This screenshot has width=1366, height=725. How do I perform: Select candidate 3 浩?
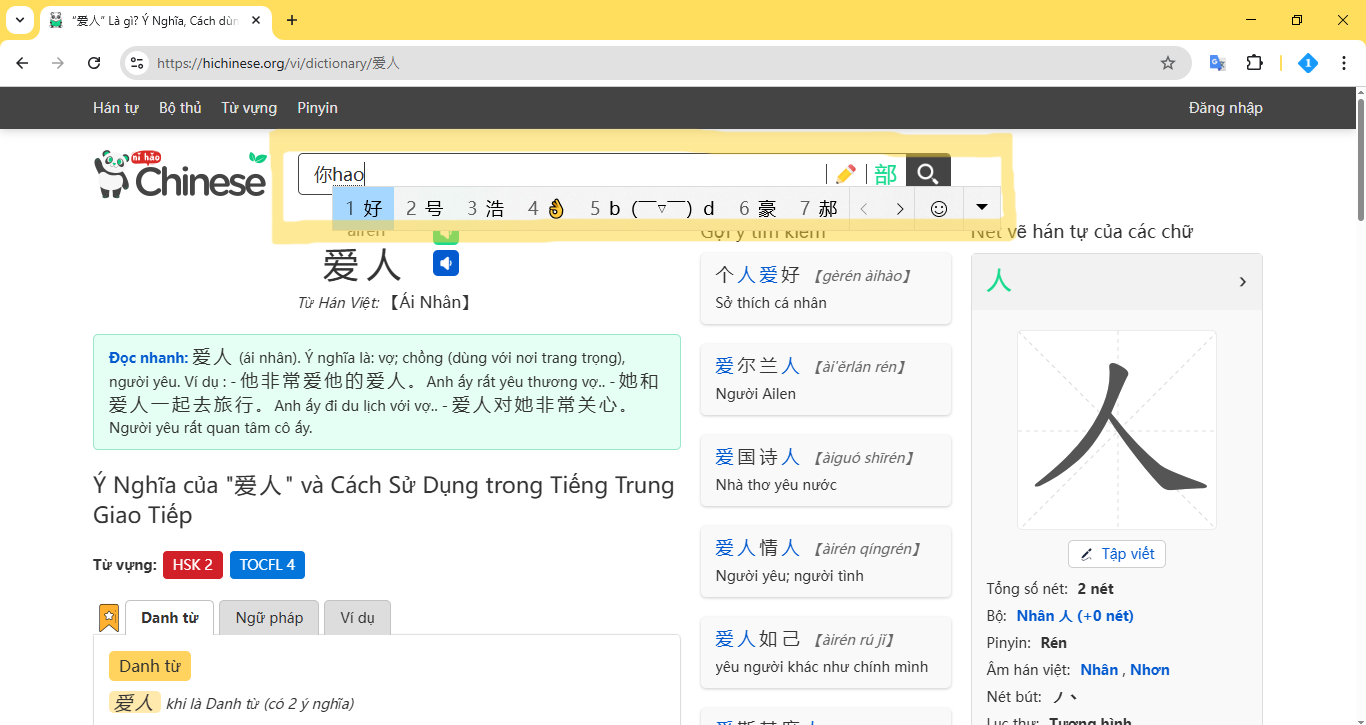486,208
